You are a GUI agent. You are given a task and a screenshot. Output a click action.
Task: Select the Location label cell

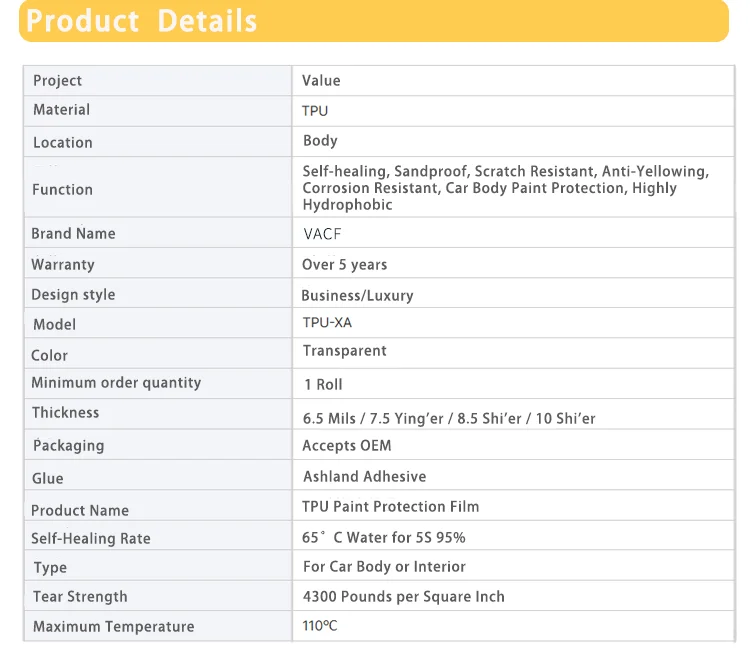[158, 142]
